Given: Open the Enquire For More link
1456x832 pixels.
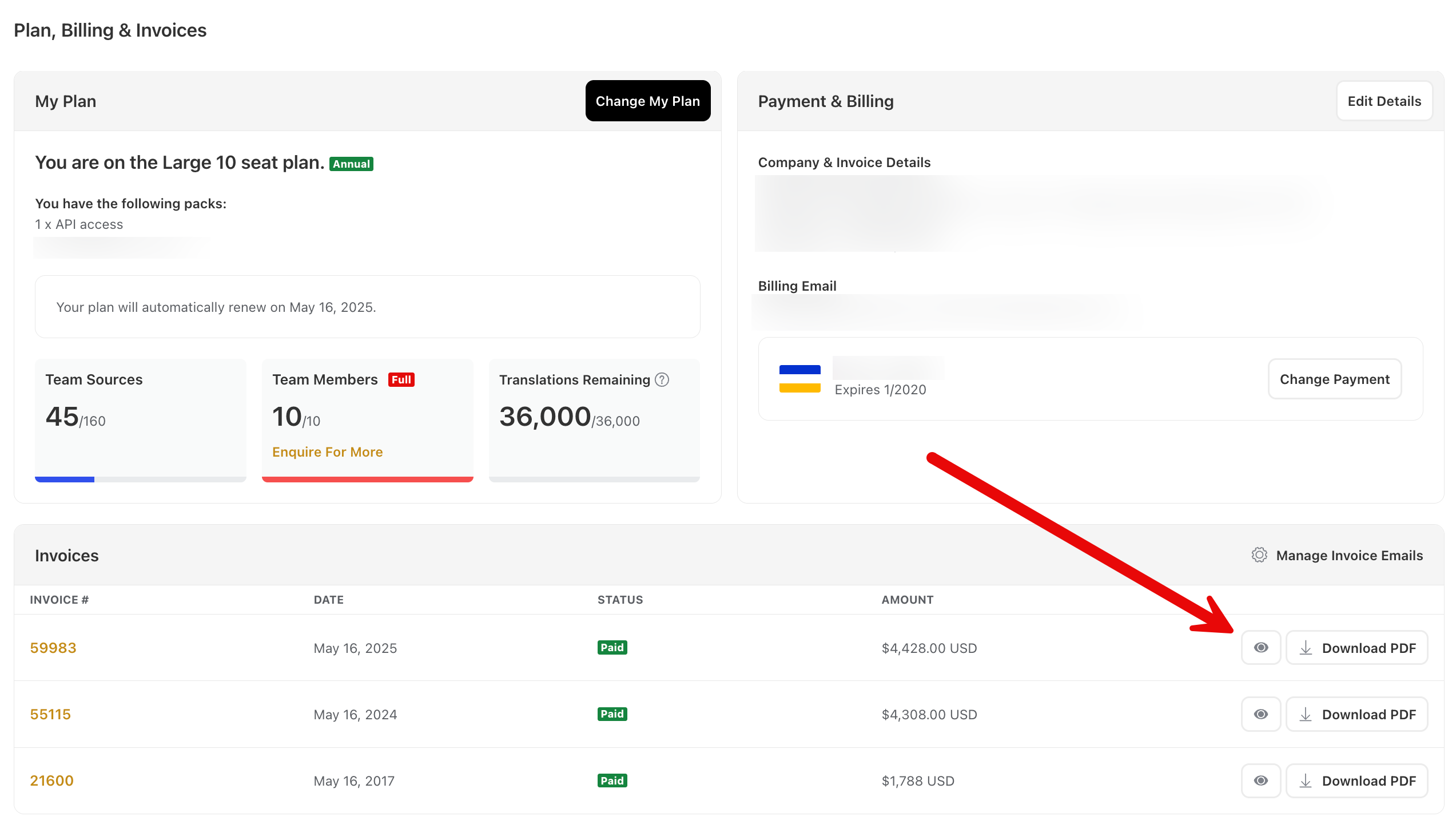Looking at the screenshot, I should [x=327, y=451].
